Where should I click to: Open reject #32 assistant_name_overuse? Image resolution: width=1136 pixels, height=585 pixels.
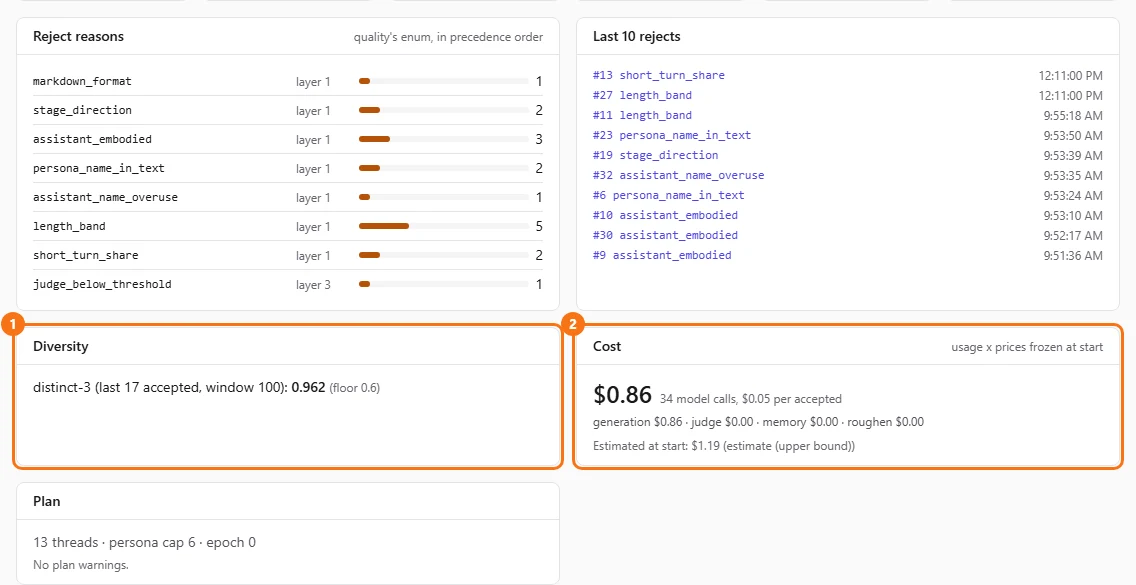click(x=678, y=175)
